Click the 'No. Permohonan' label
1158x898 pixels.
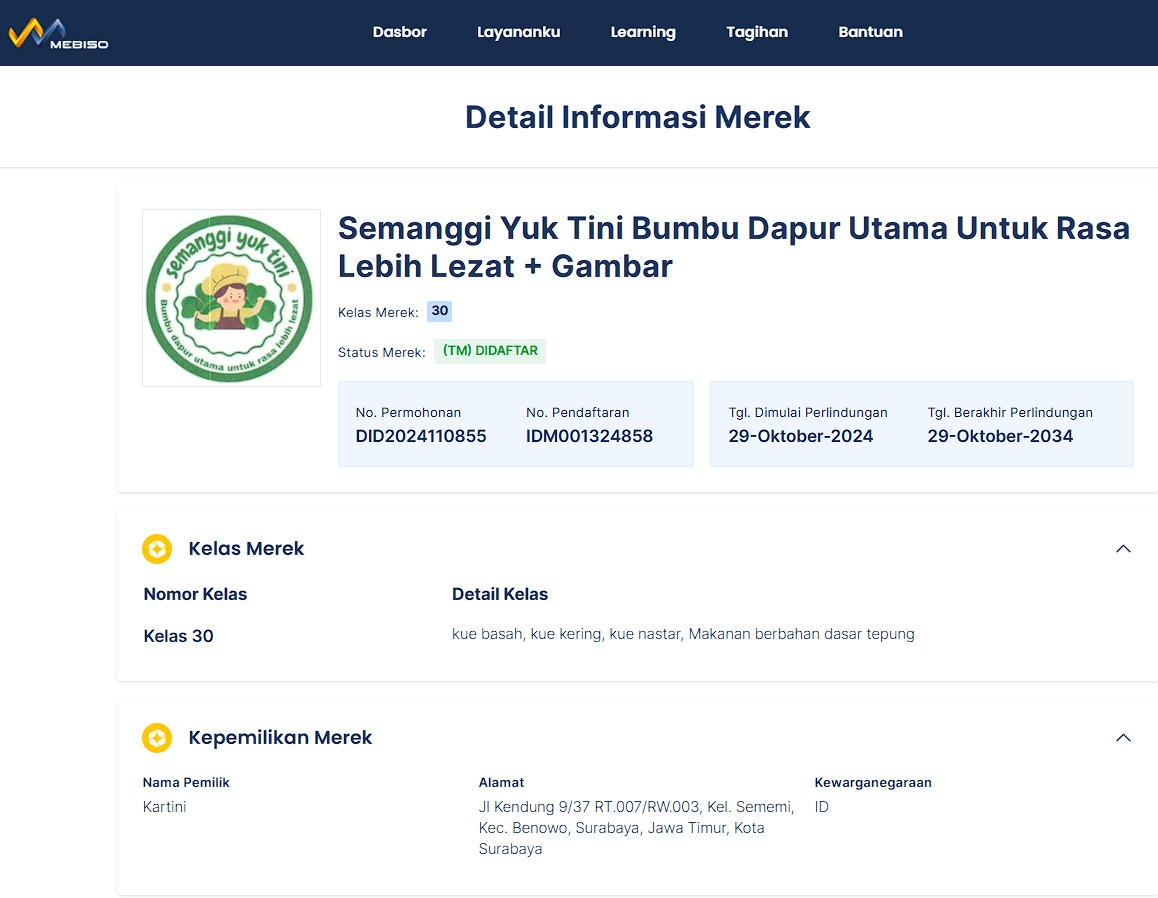pos(408,412)
